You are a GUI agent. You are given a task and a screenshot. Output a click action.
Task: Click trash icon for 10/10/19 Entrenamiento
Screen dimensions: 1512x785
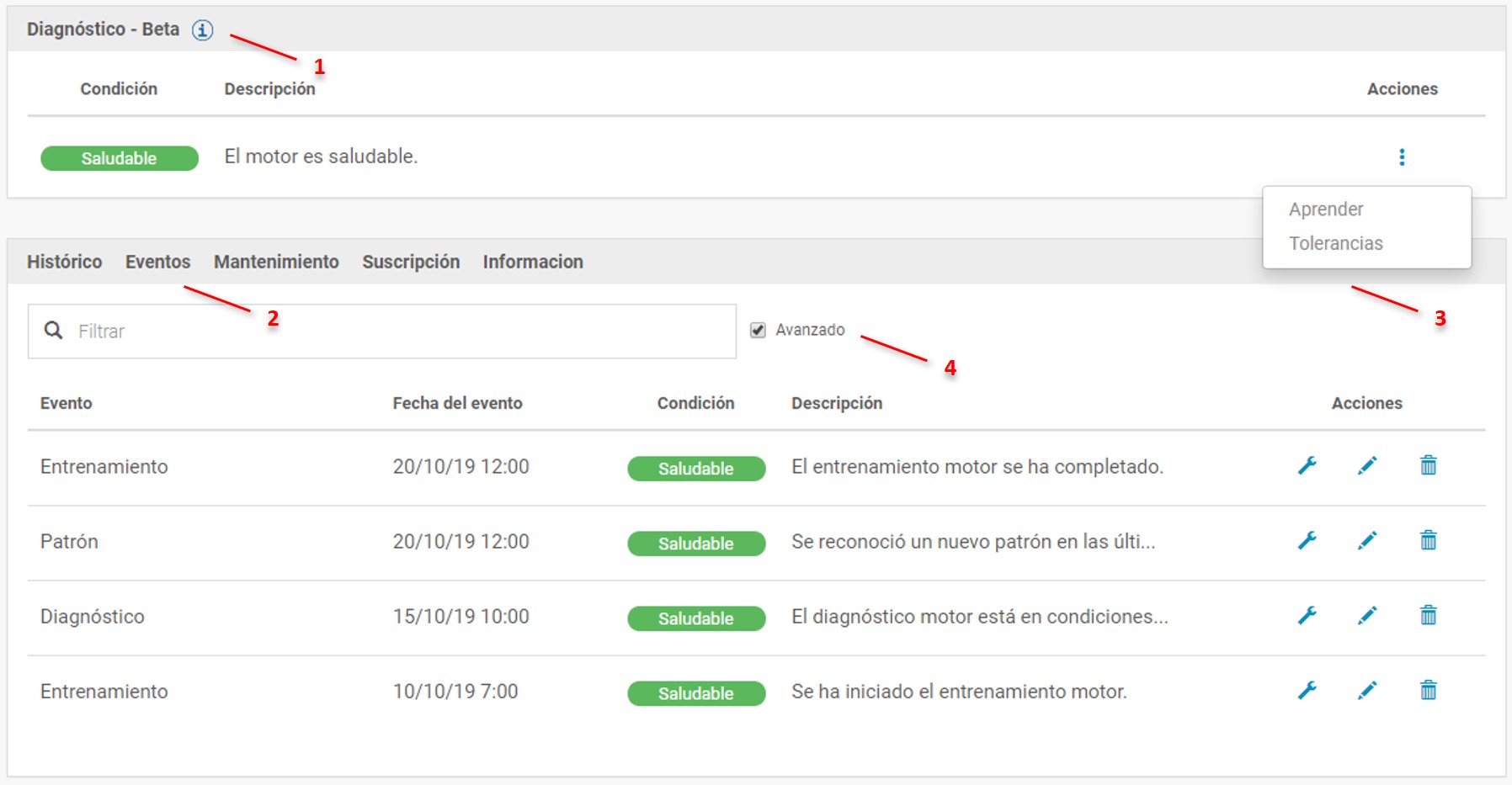click(x=1429, y=691)
